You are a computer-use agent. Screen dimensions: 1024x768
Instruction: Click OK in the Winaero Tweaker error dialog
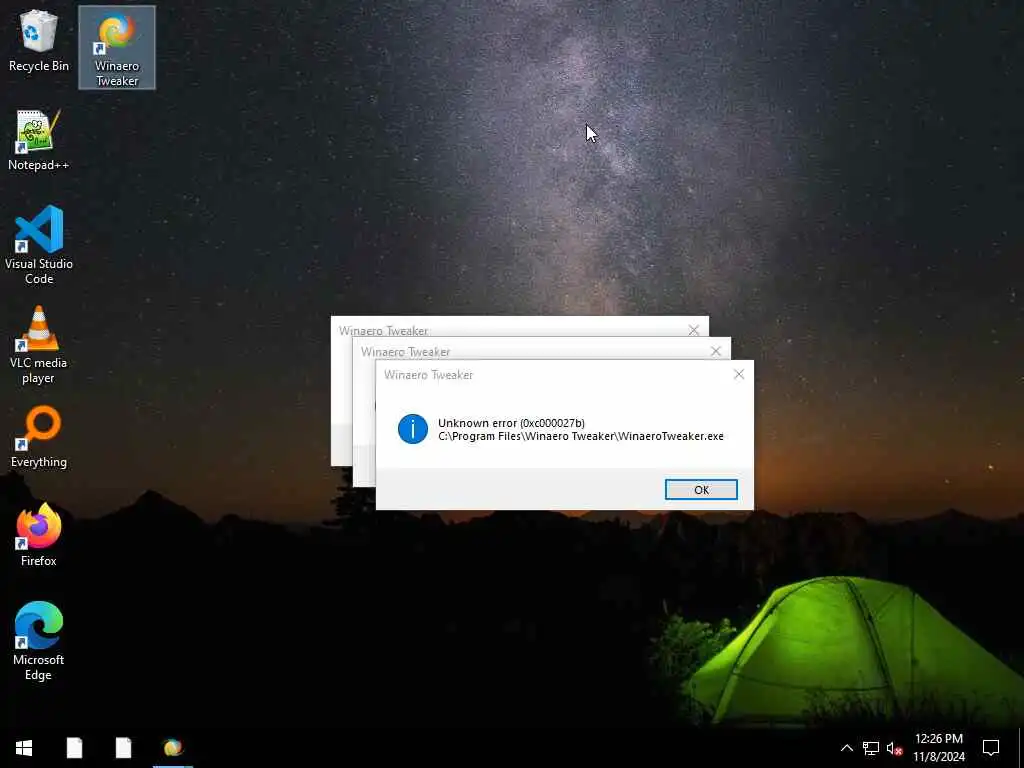point(701,490)
